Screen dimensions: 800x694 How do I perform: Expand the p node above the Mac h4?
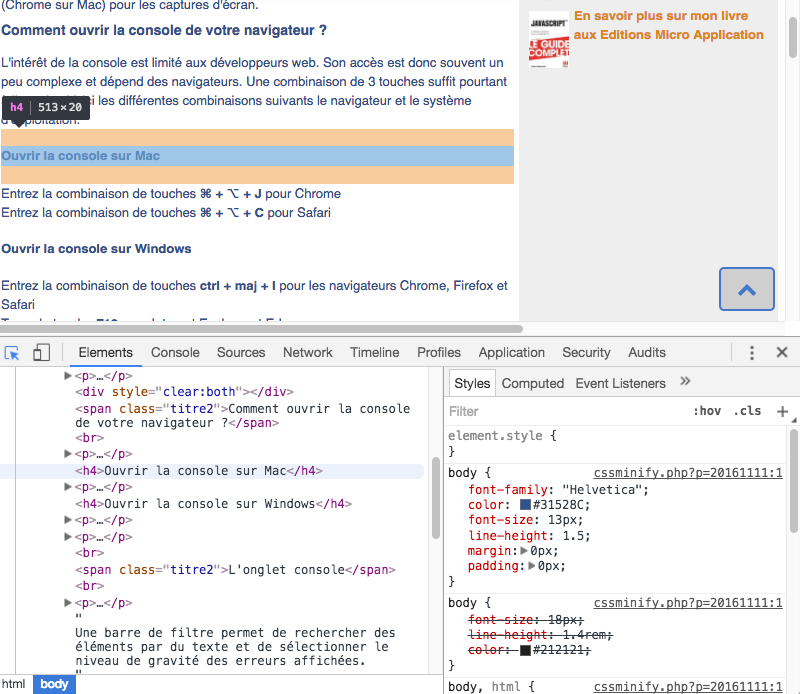pyautogui.click(x=67, y=454)
